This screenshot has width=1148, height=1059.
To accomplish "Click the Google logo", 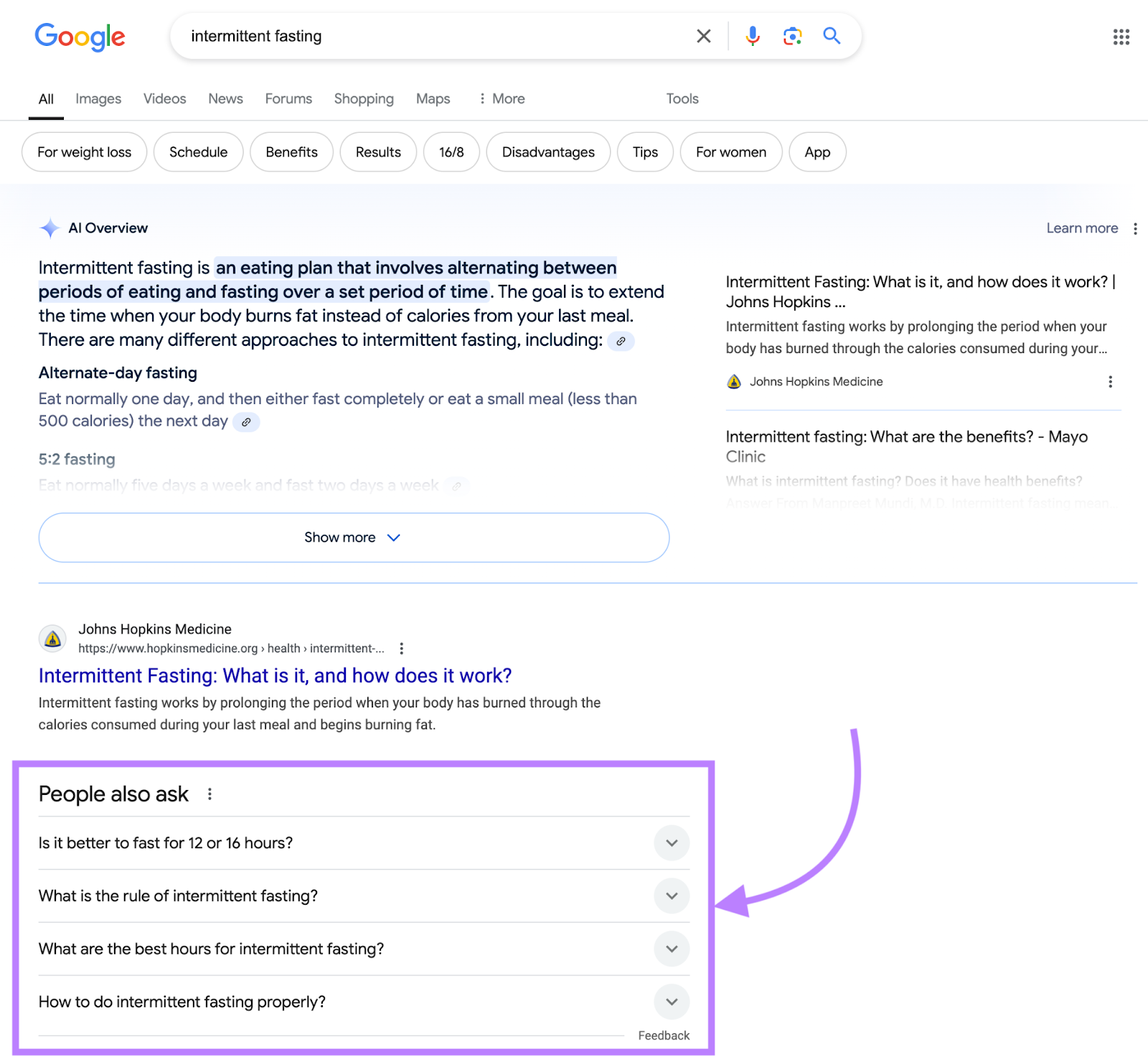I will tap(80, 37).
